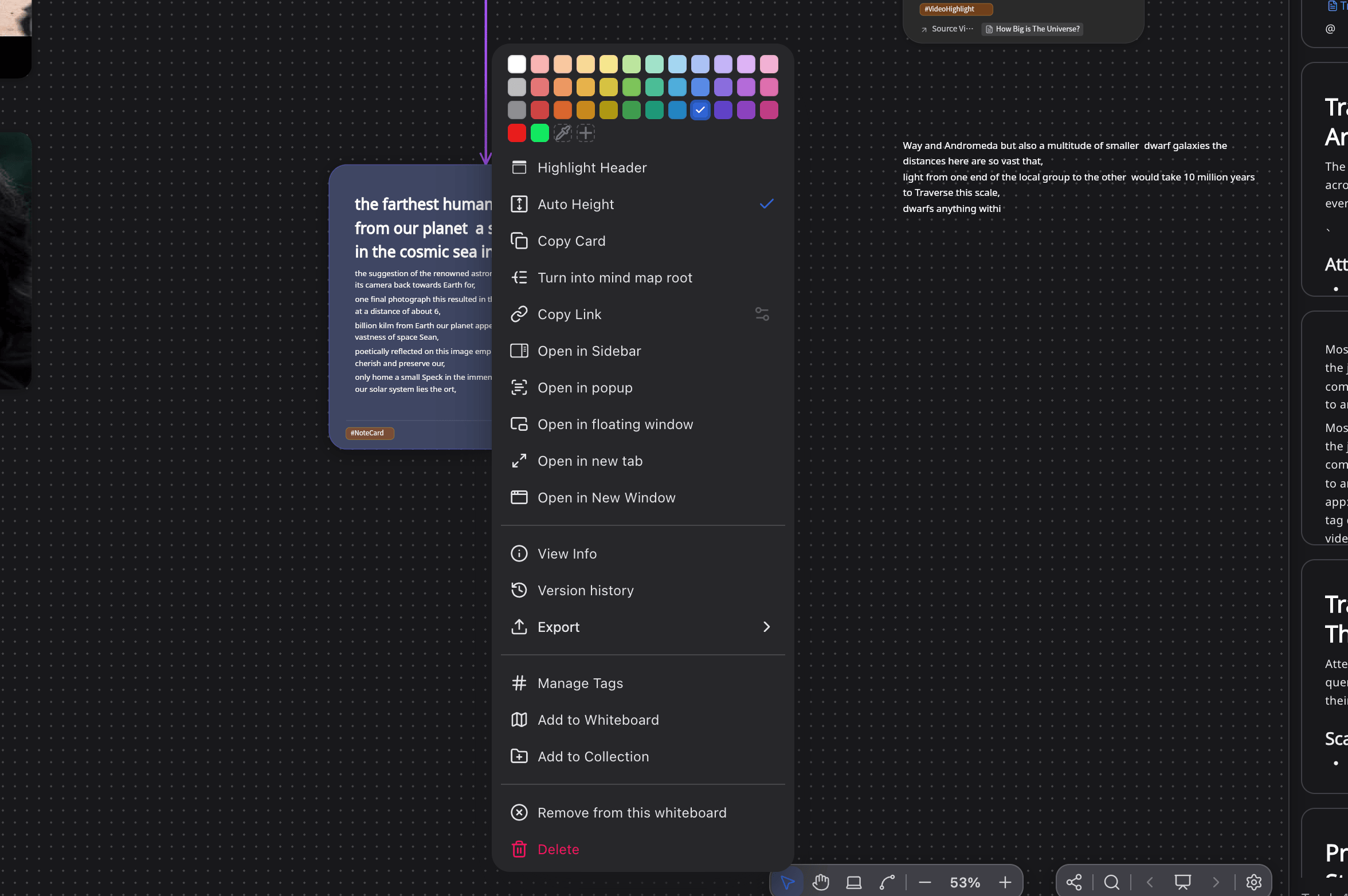
Task: Select Open in popup
Action: (x=643, y=387)
